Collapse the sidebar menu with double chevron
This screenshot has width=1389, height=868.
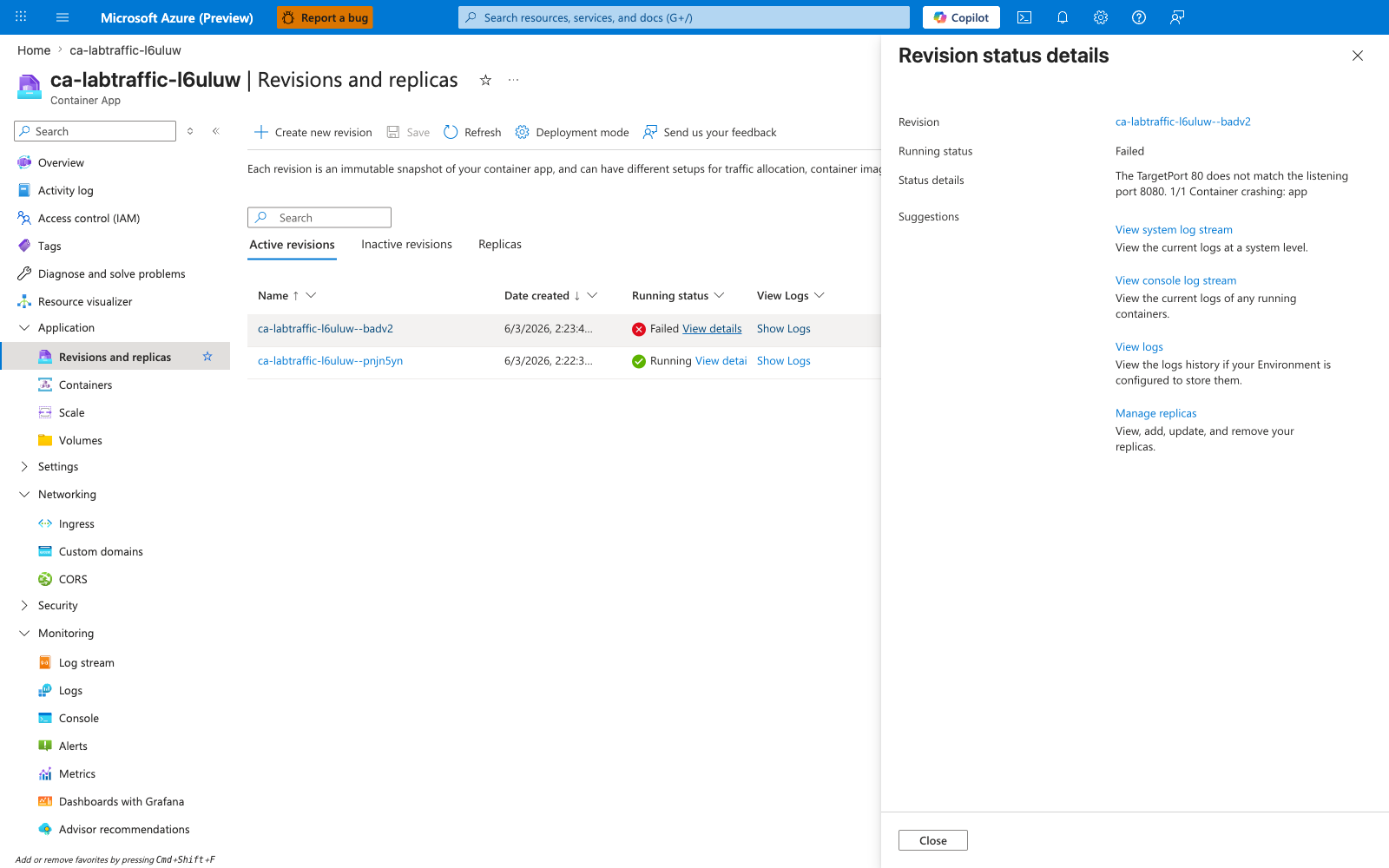coord(216,131)
